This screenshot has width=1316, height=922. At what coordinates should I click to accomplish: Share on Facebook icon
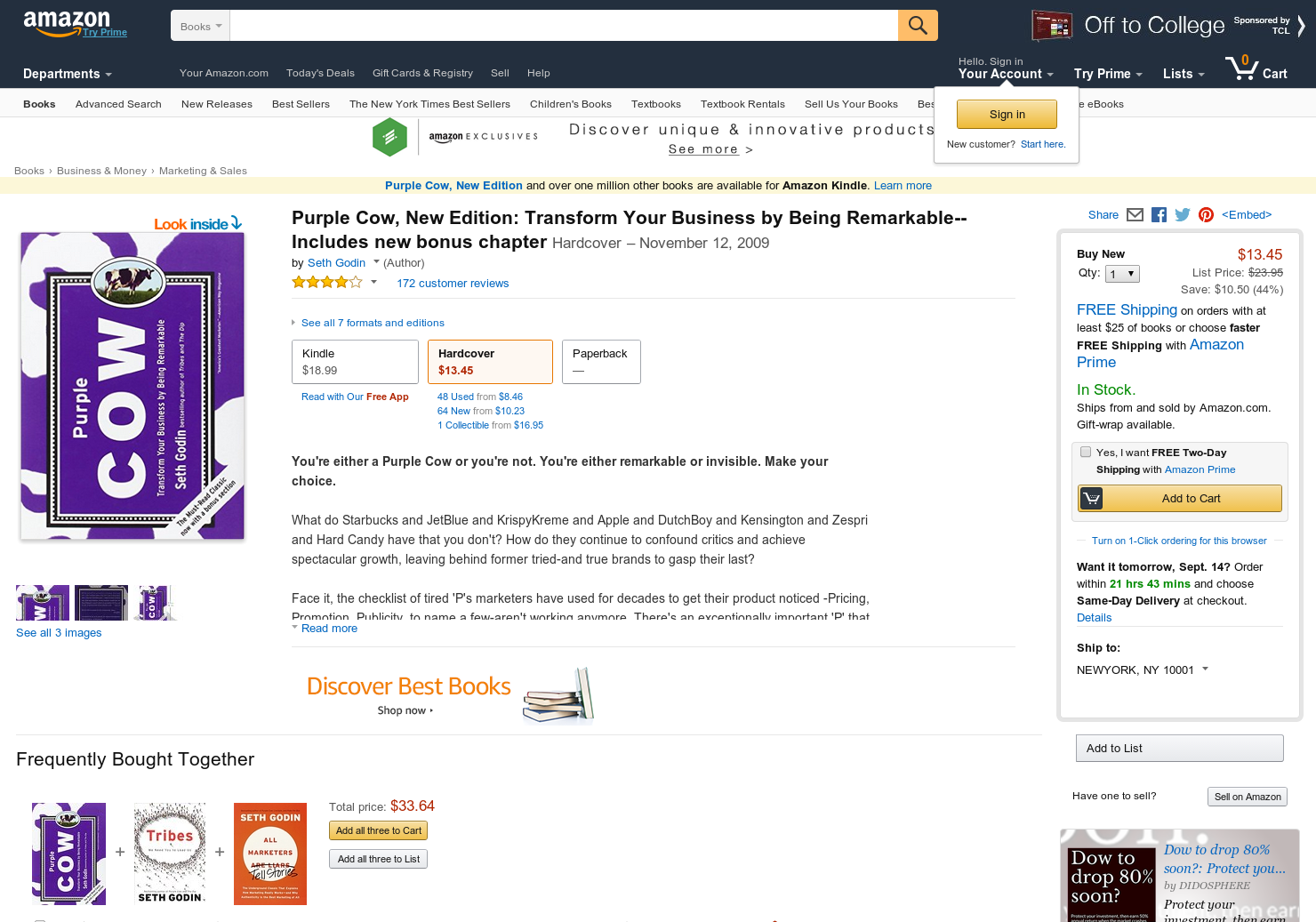tap(1159, 214)
